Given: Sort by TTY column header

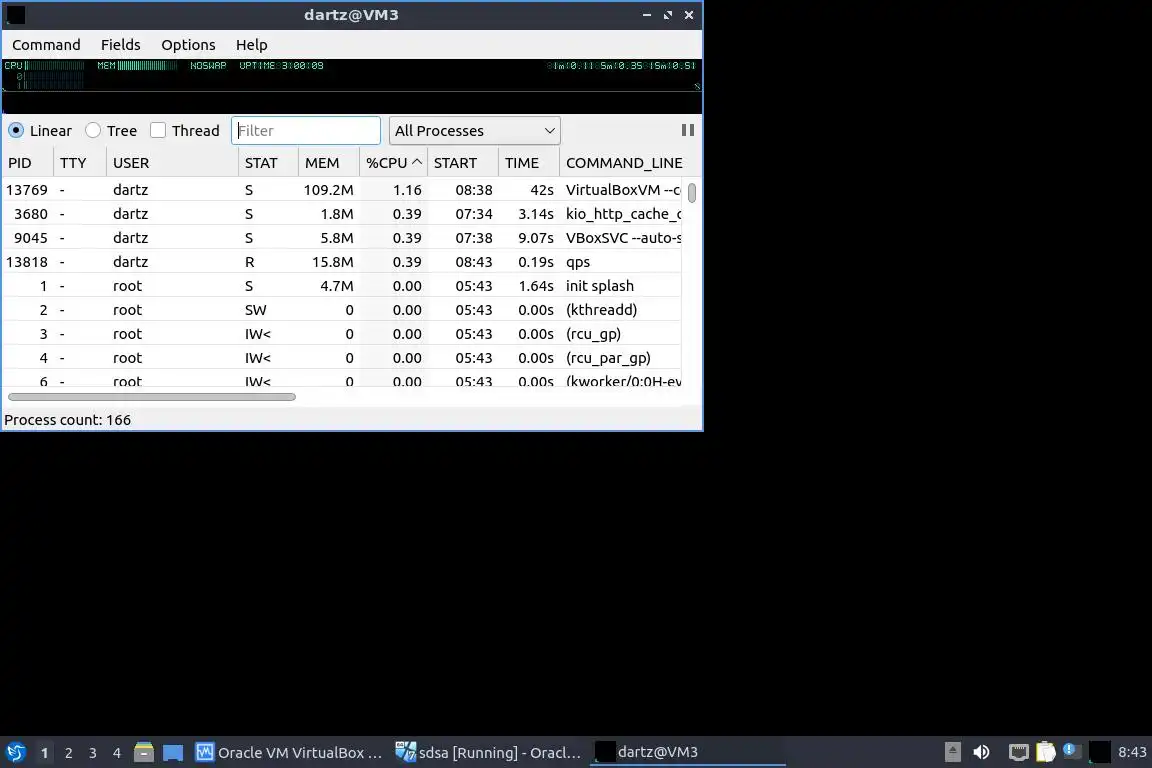Looking at the screenshot, I should click(80, 163).
